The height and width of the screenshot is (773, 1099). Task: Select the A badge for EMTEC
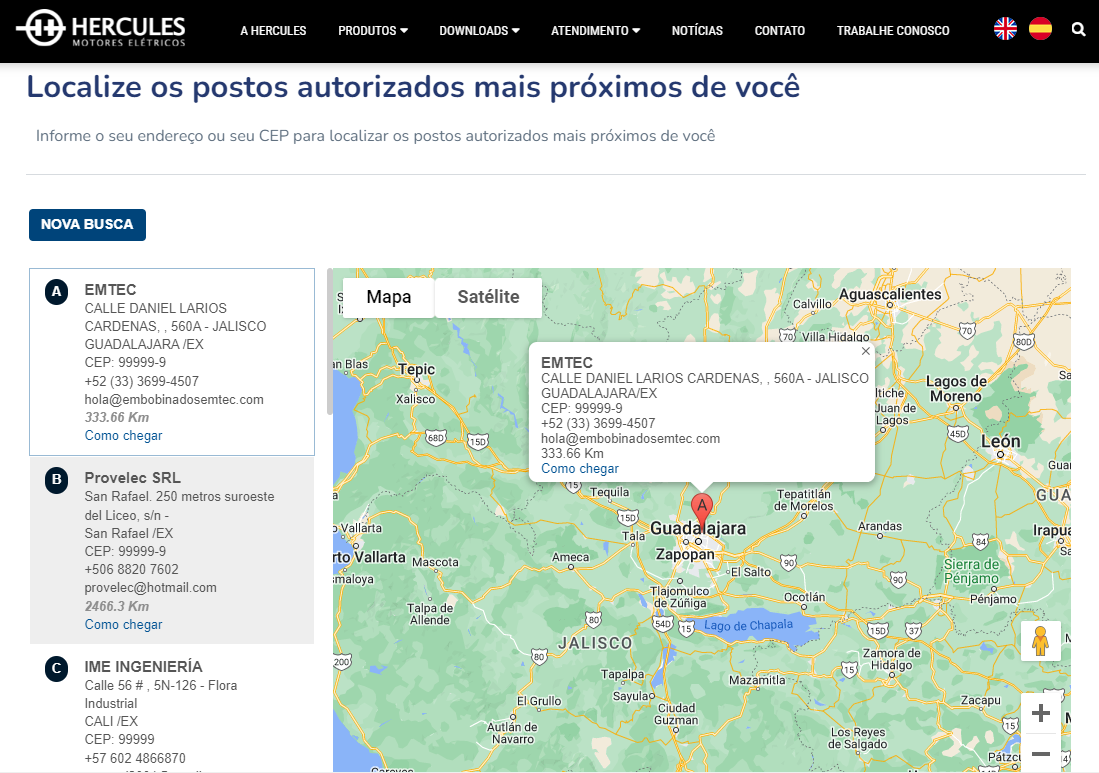pyautogui.click(x=57, y=292)
